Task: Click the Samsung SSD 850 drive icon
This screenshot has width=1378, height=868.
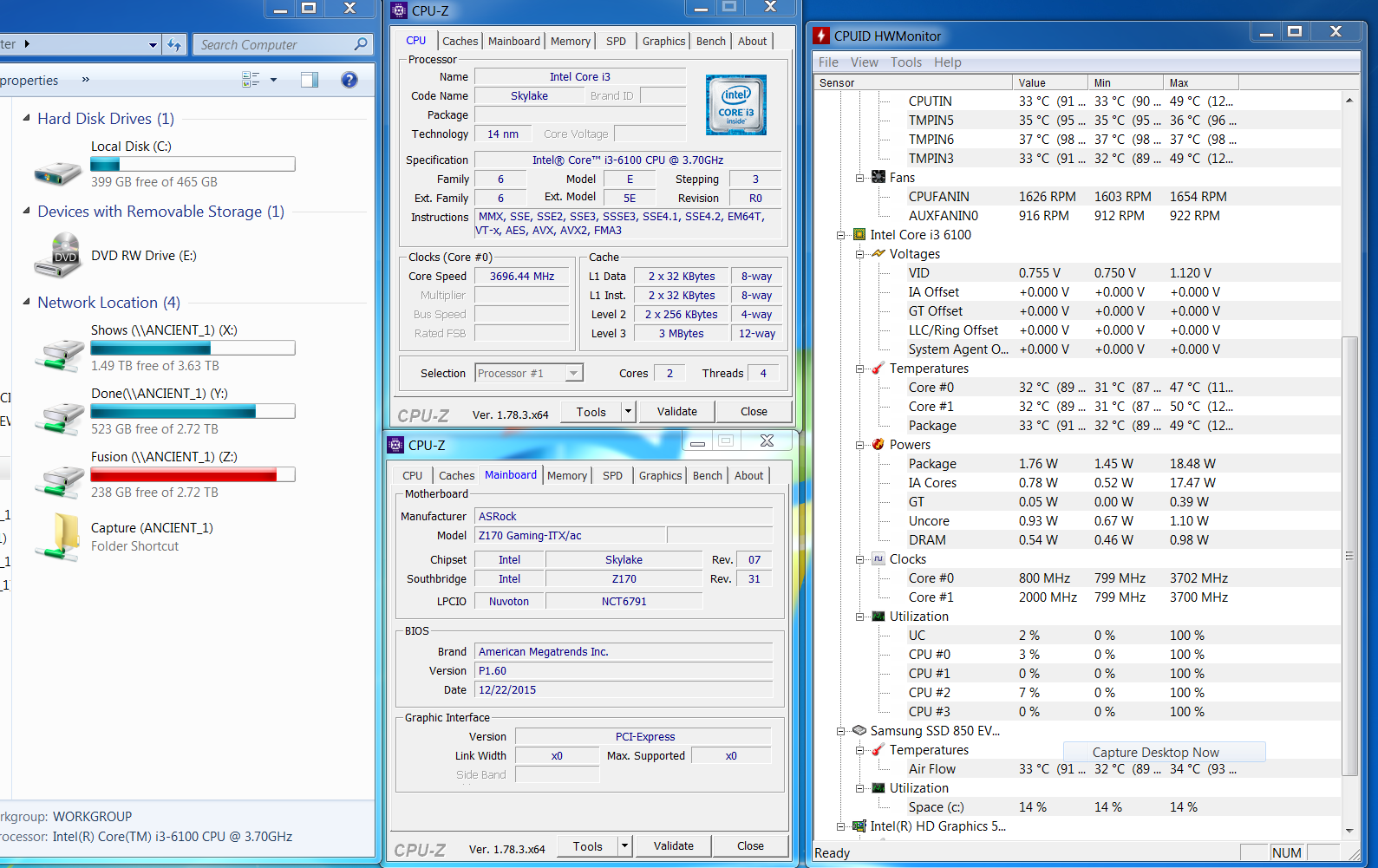Action: (859, 731)
